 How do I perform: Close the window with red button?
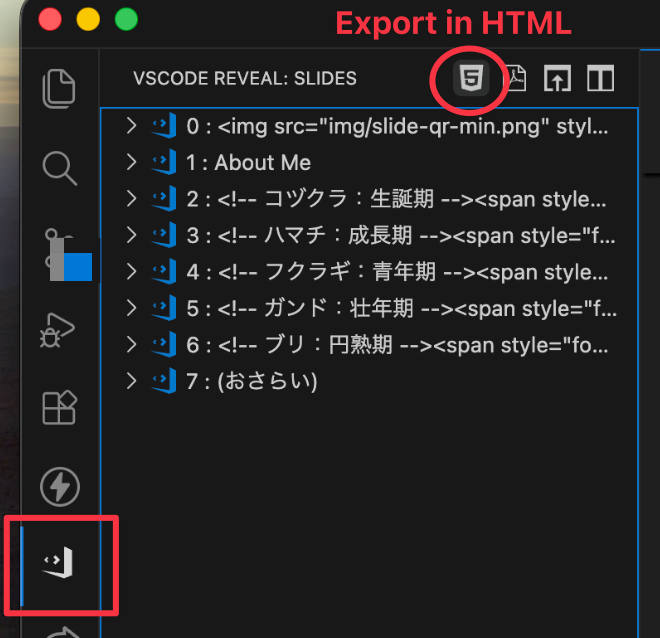click(50, 19)
